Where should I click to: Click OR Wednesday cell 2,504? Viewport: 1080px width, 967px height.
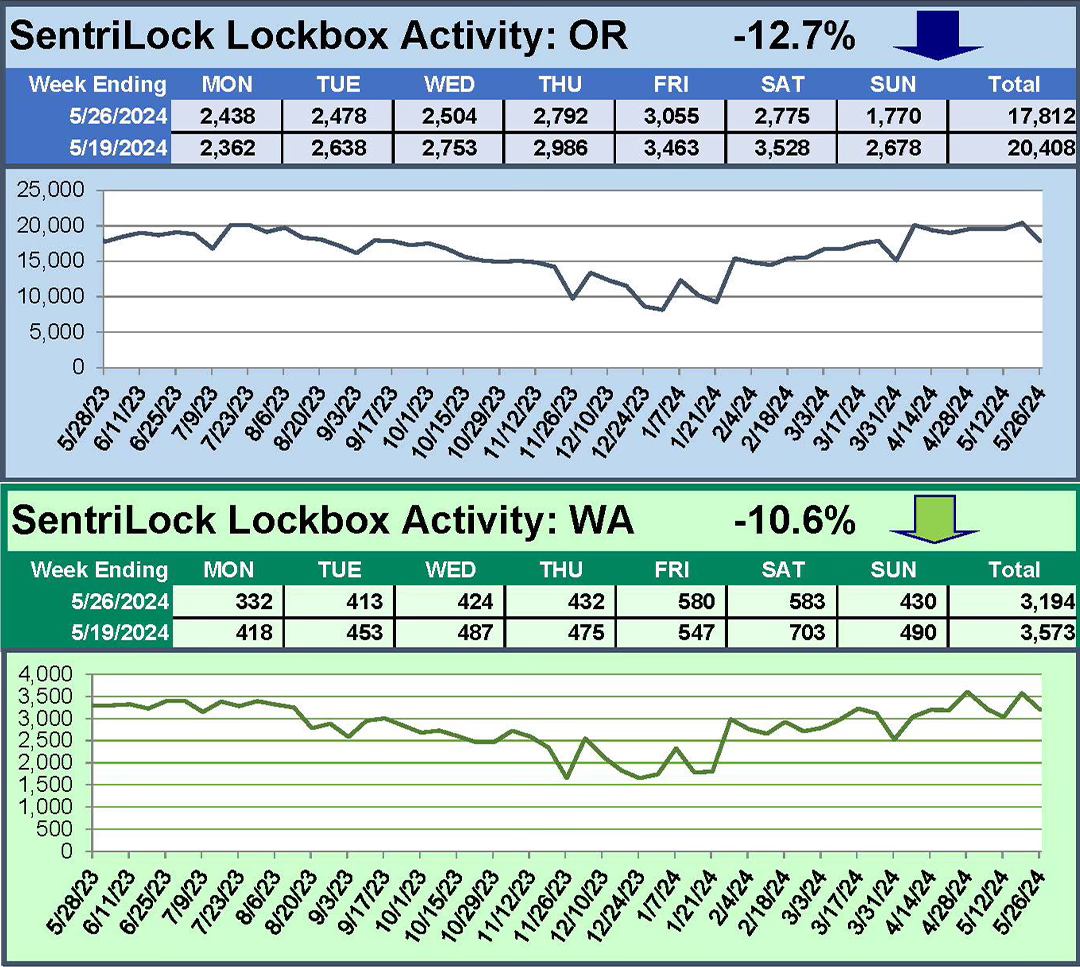450,116
